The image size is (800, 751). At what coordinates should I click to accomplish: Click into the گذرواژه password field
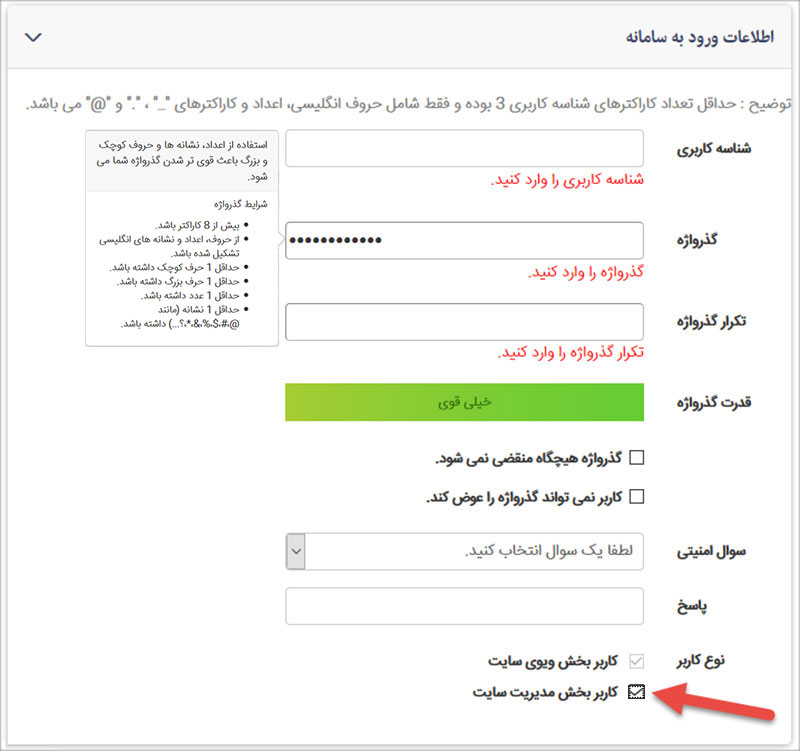[464, 241]
